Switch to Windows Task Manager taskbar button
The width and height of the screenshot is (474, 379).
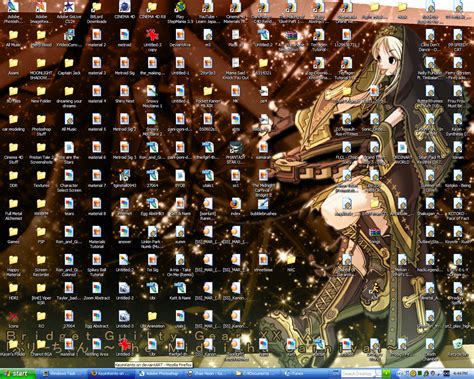click(62, 374)
